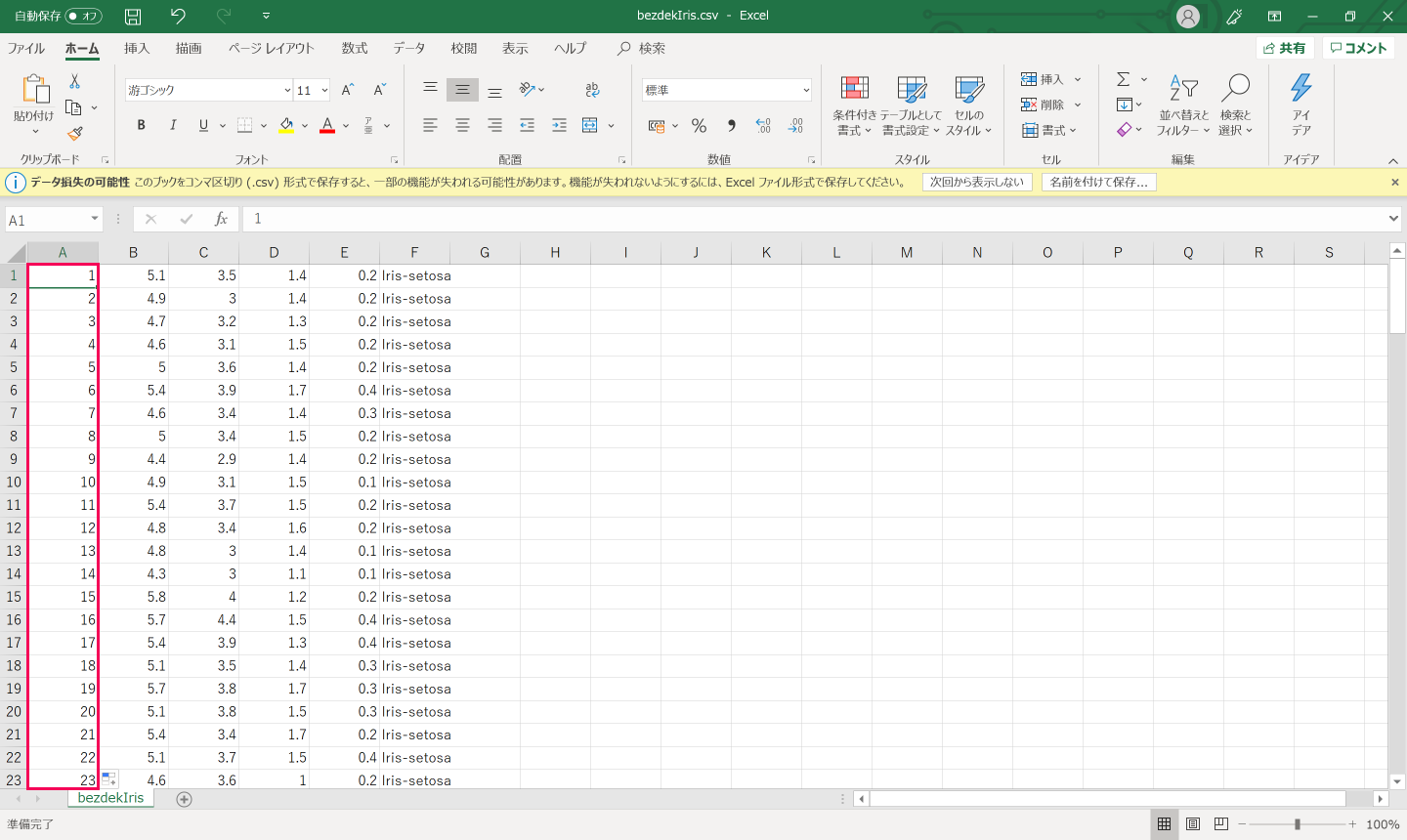Open the font size dropdown

324,90
